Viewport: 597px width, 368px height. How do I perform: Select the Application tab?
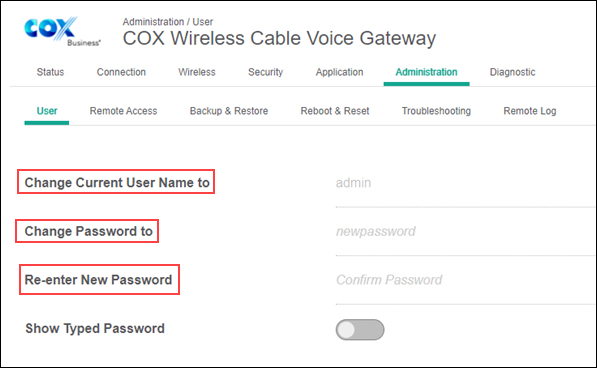coord(339,72)
